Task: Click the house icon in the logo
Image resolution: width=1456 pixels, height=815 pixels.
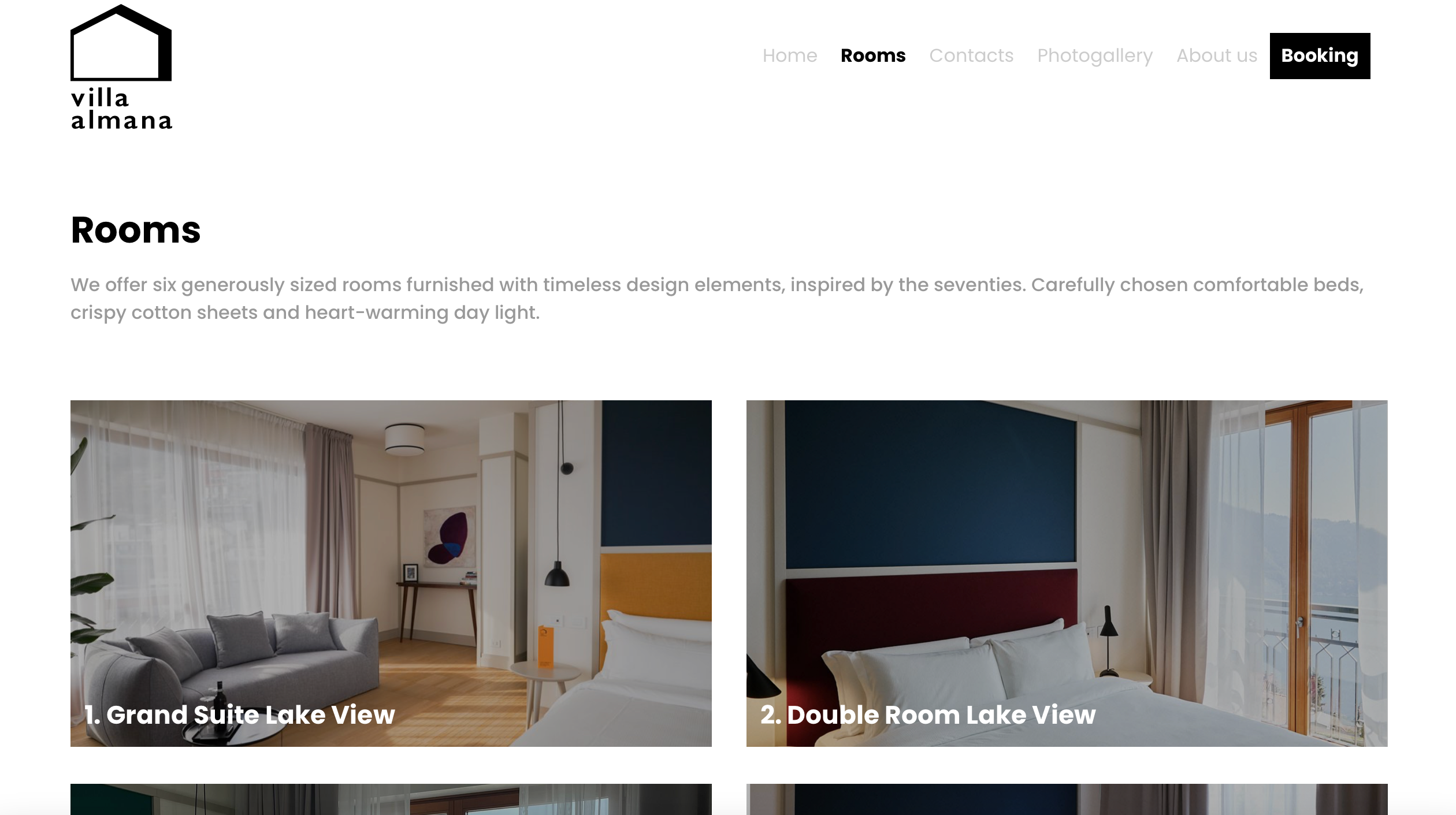Action: (x=121, y=43)
